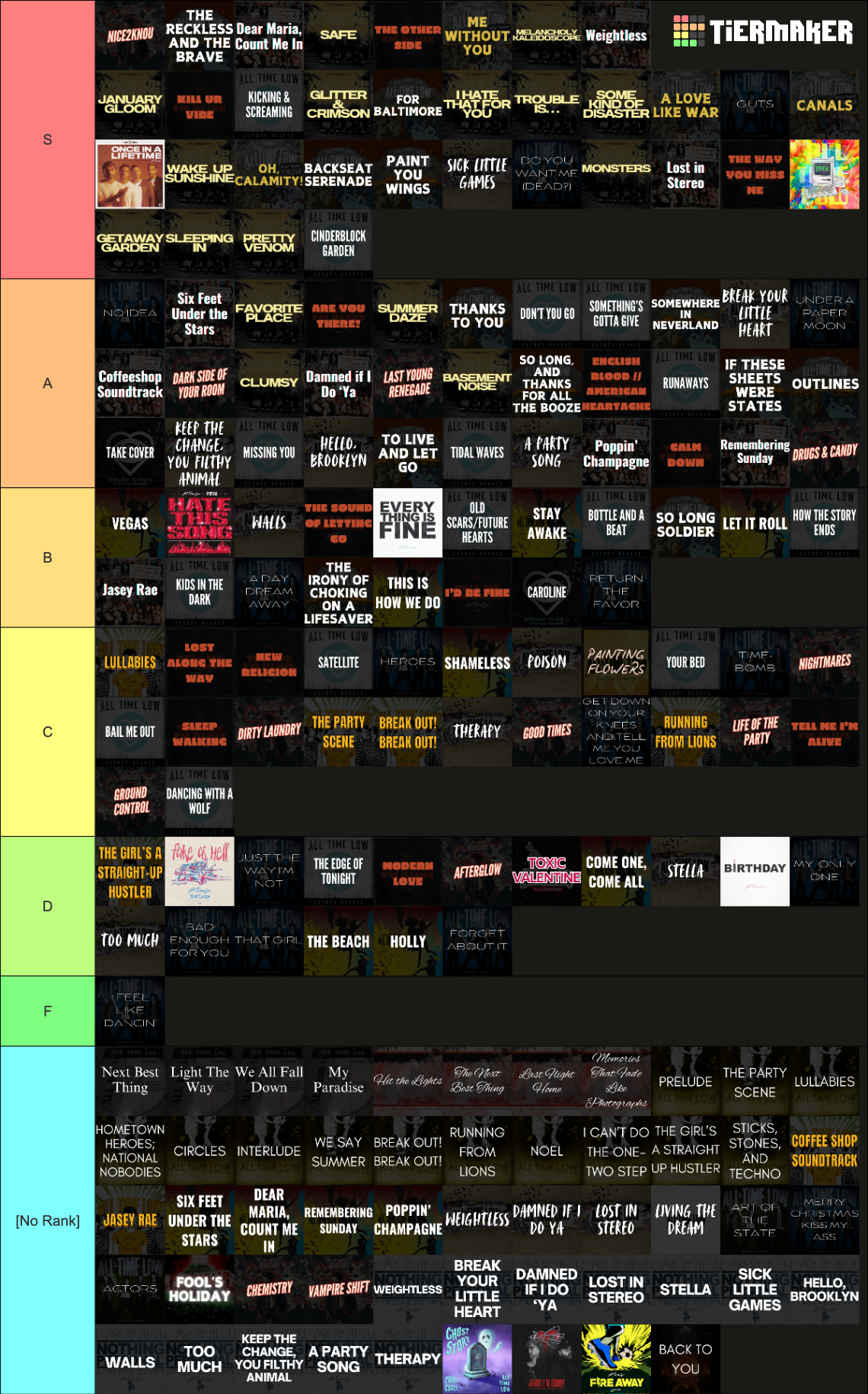Pick The Reckless and the Brave tile
The width and height of the screenshot is (868, 1394).
(x=199, y=35)
